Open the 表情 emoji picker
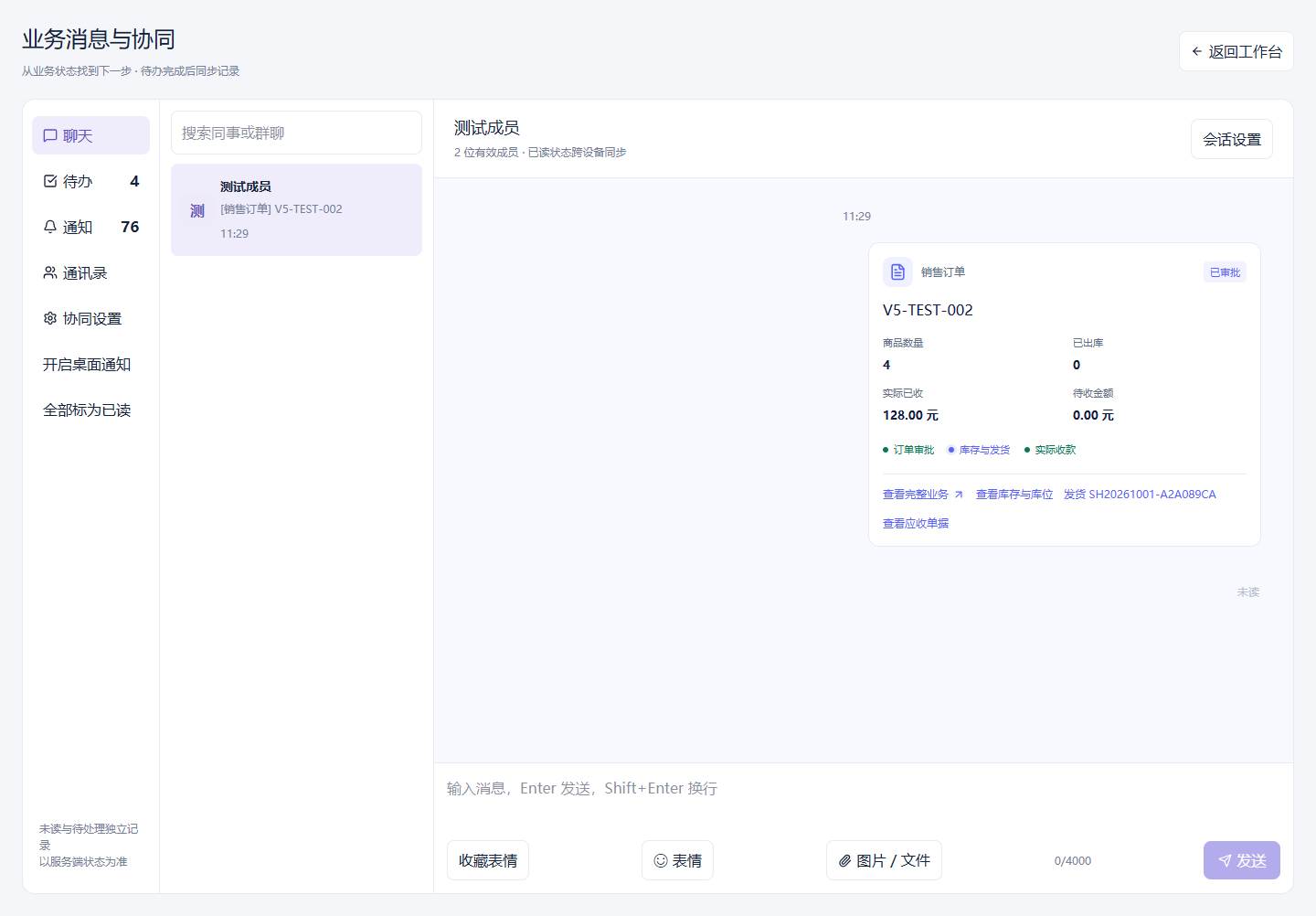Image resolution: width=1316 pixels, height=916 pixels. (677, 860)
